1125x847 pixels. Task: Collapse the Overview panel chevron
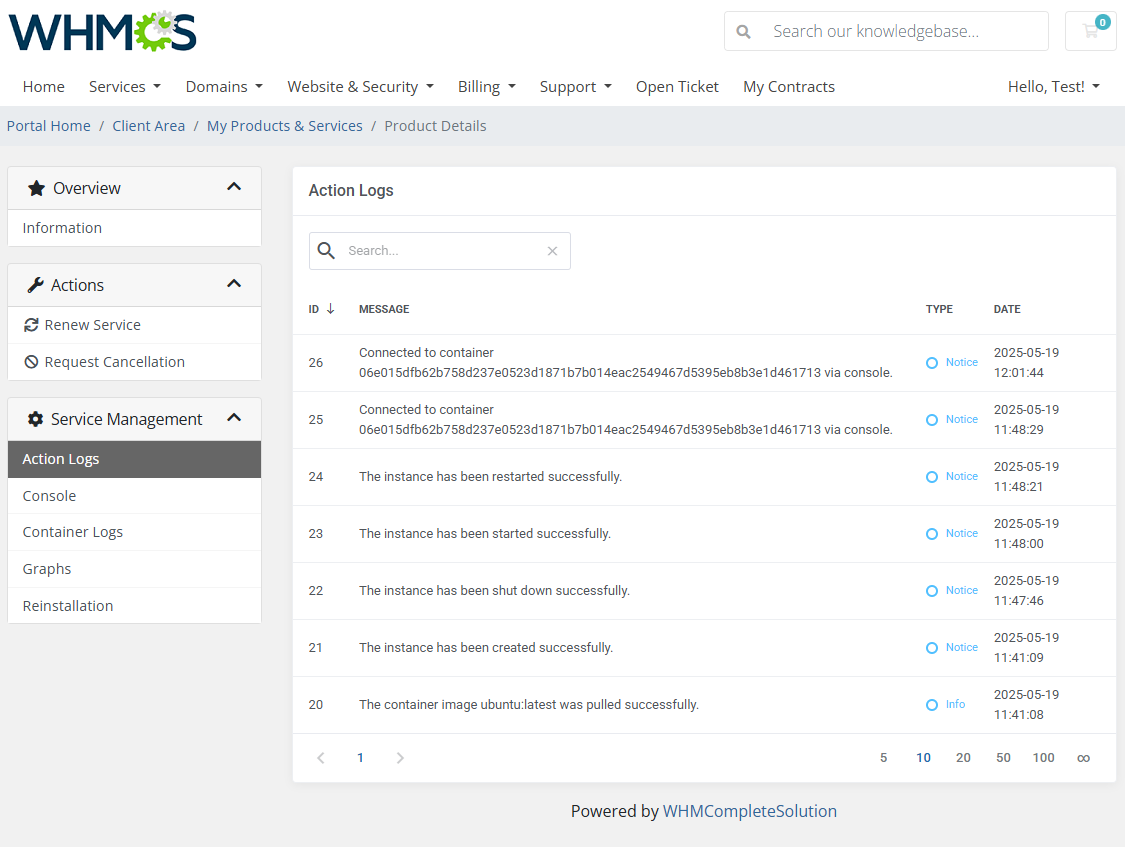tap(234, 186)
